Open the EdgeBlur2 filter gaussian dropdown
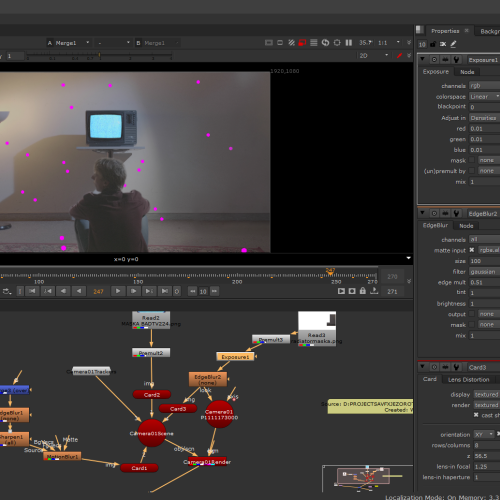Viewport: 500px width, 500px height. pyautogui.click(x=484, y=272)
